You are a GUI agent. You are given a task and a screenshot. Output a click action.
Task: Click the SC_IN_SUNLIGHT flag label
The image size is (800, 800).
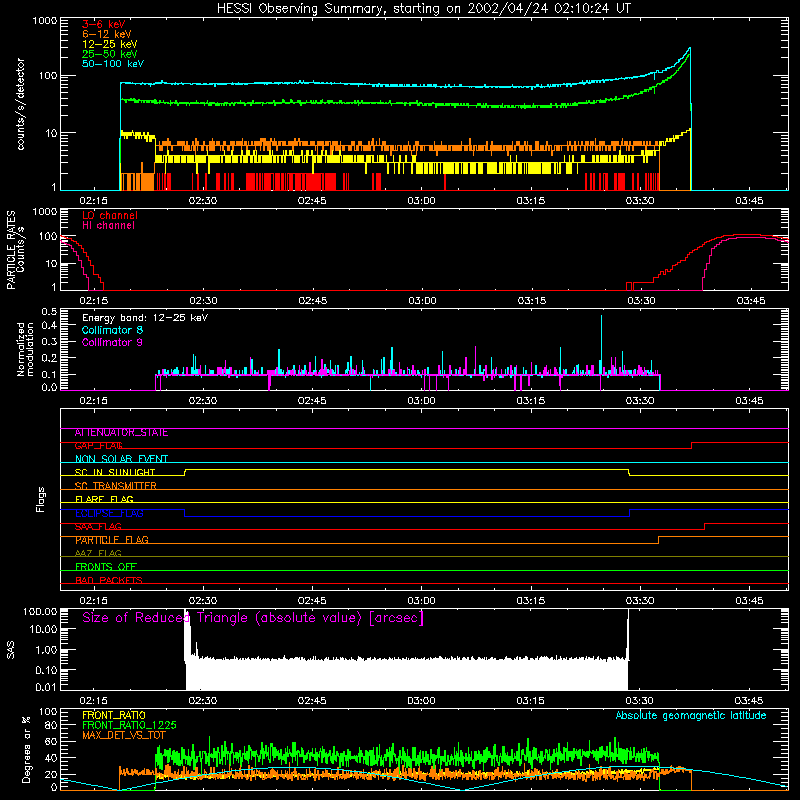[x=115, y=472]
